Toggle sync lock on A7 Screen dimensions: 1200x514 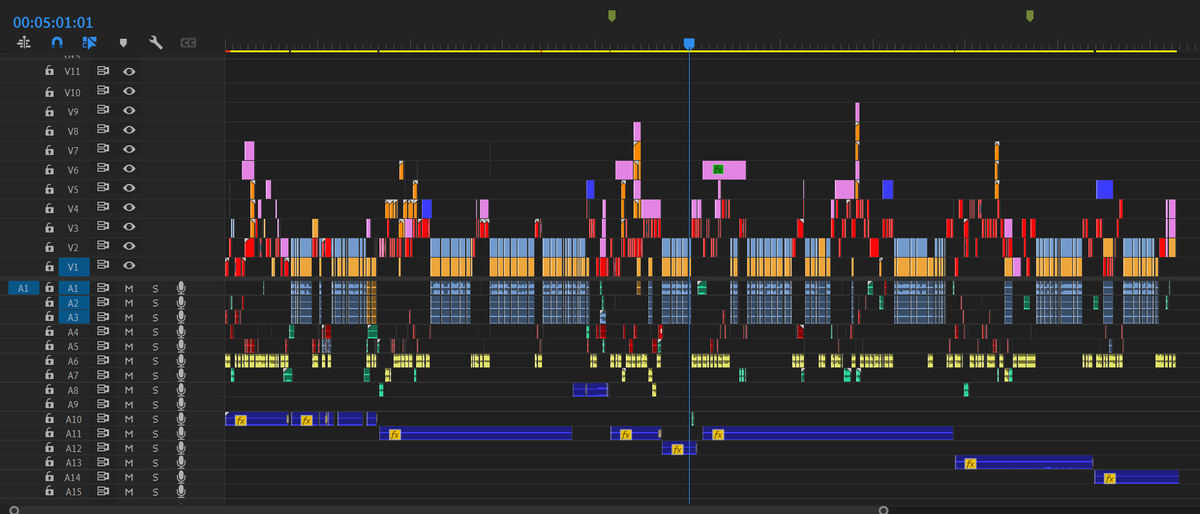102,375
